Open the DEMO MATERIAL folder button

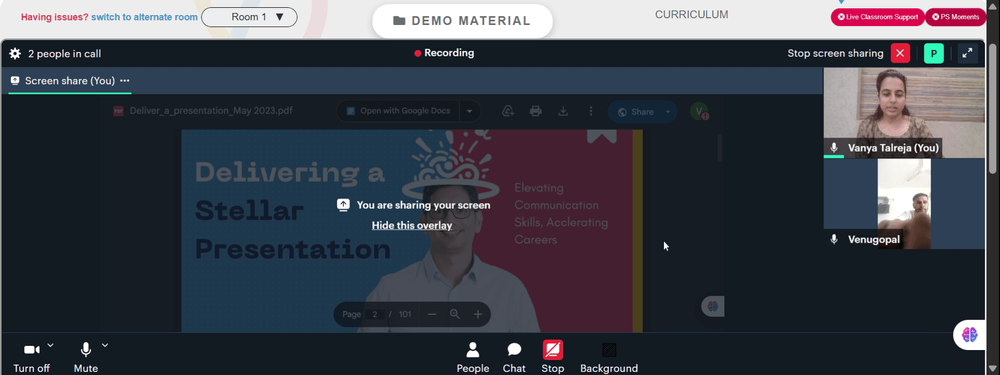click(462, 21)
